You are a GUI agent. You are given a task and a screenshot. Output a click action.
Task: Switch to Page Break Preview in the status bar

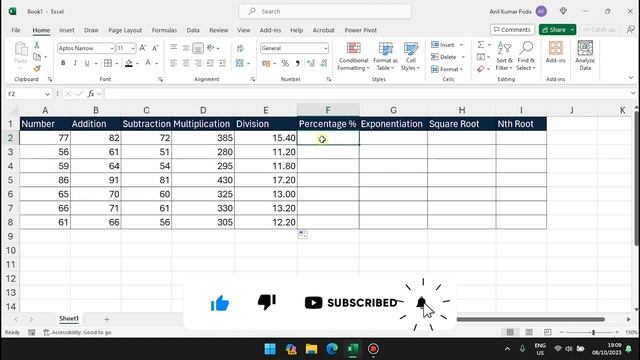(x=547, y=332)
